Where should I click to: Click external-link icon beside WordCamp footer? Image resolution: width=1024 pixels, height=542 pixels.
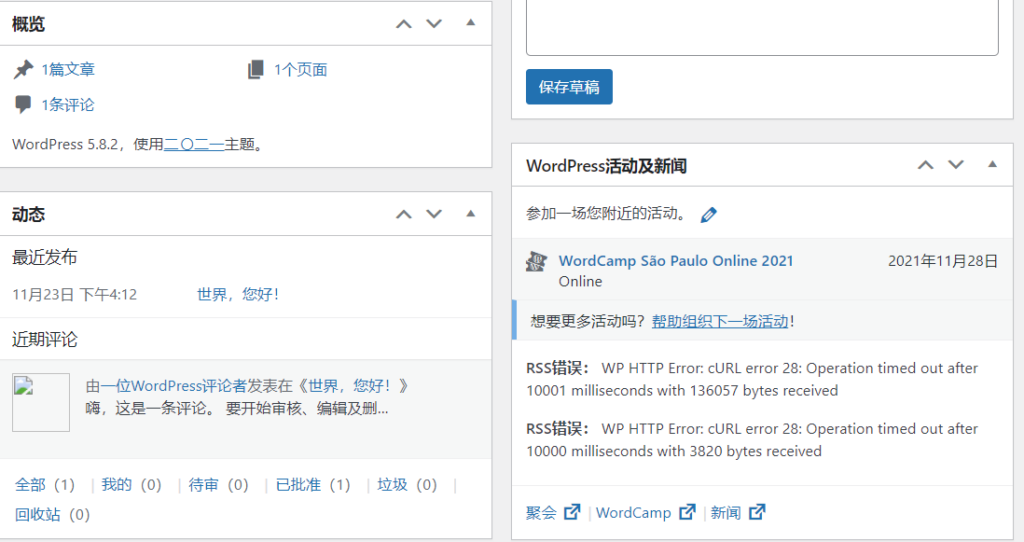(688, 512)
